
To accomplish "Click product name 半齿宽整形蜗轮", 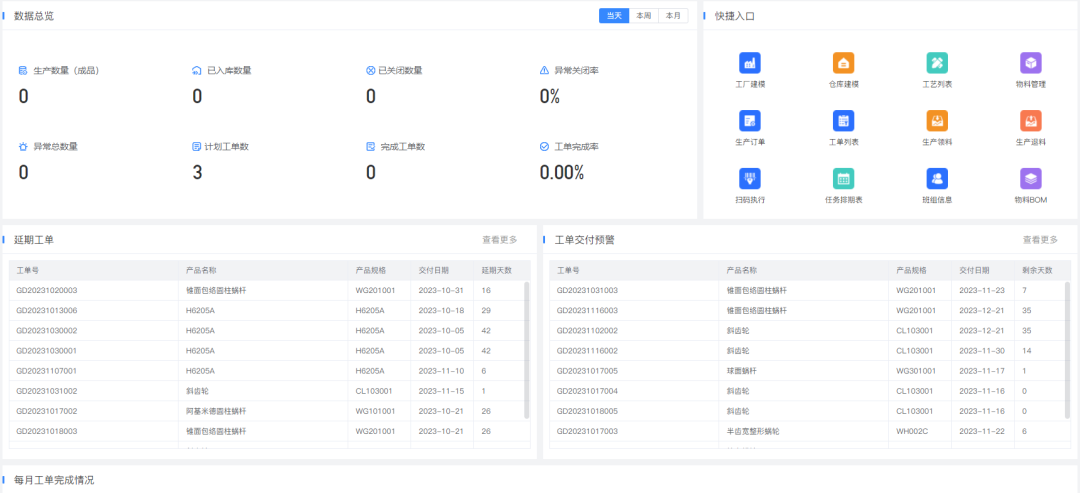I will [x=753, y=431].
